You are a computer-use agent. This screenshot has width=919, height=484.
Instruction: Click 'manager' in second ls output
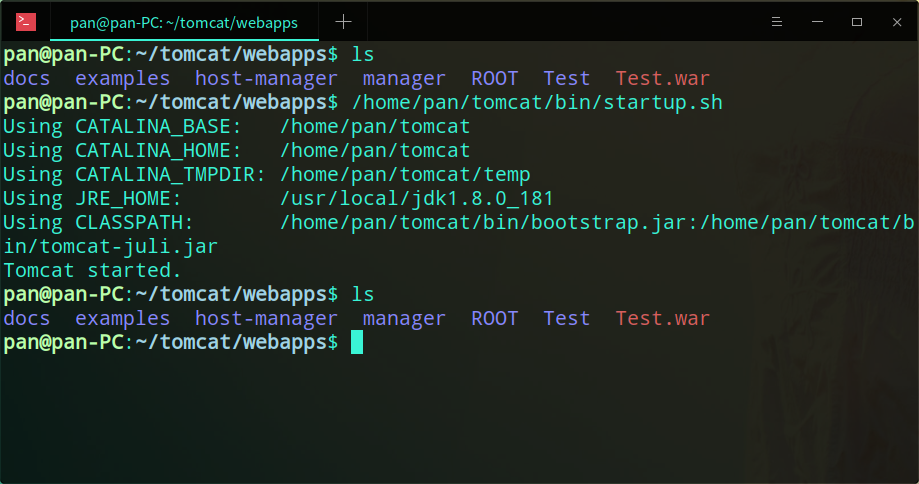click(x=404, y=318)
